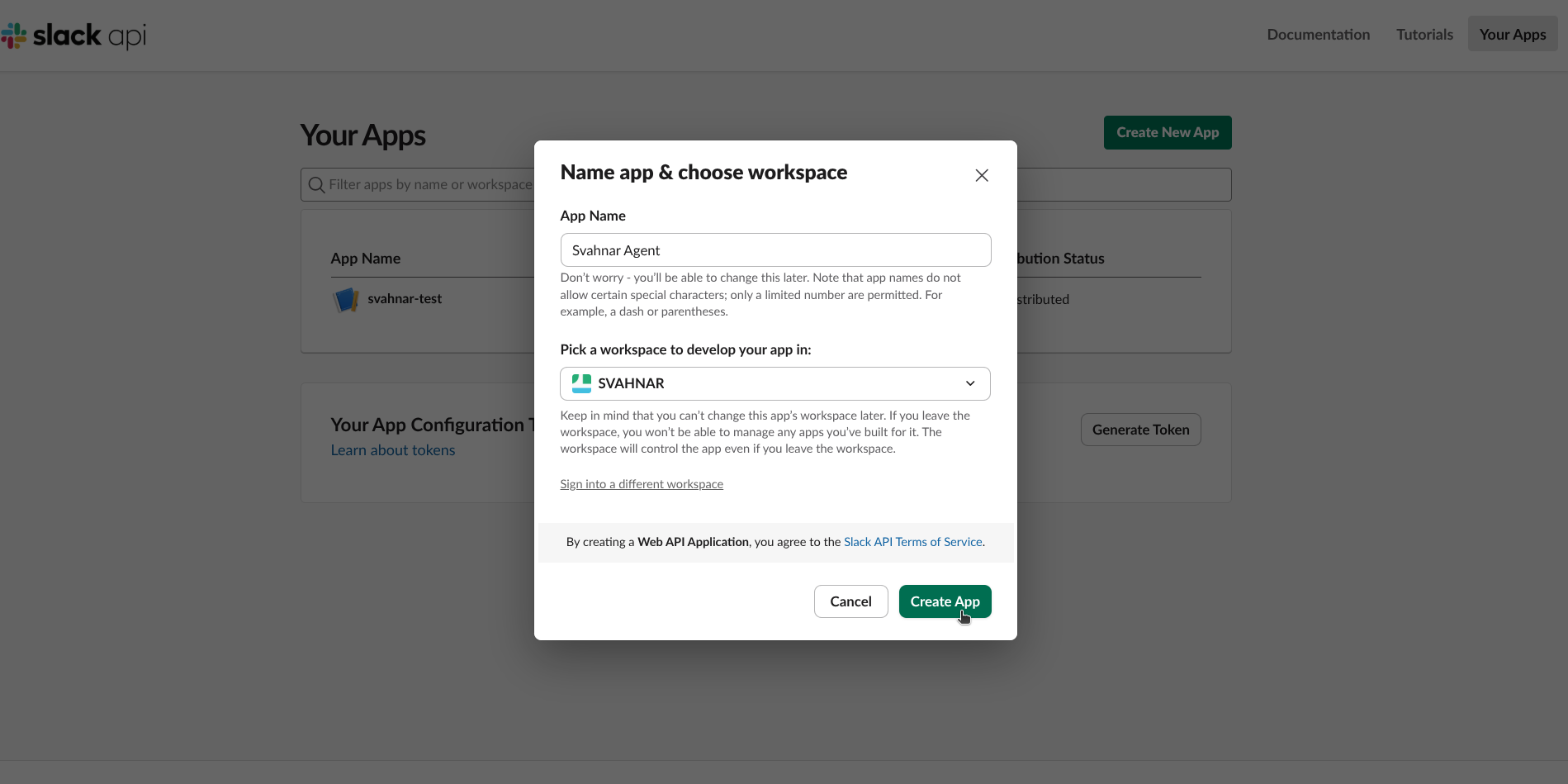
Task: Expand the workspace dropdown chevron
Action: [x=970, y=383]
